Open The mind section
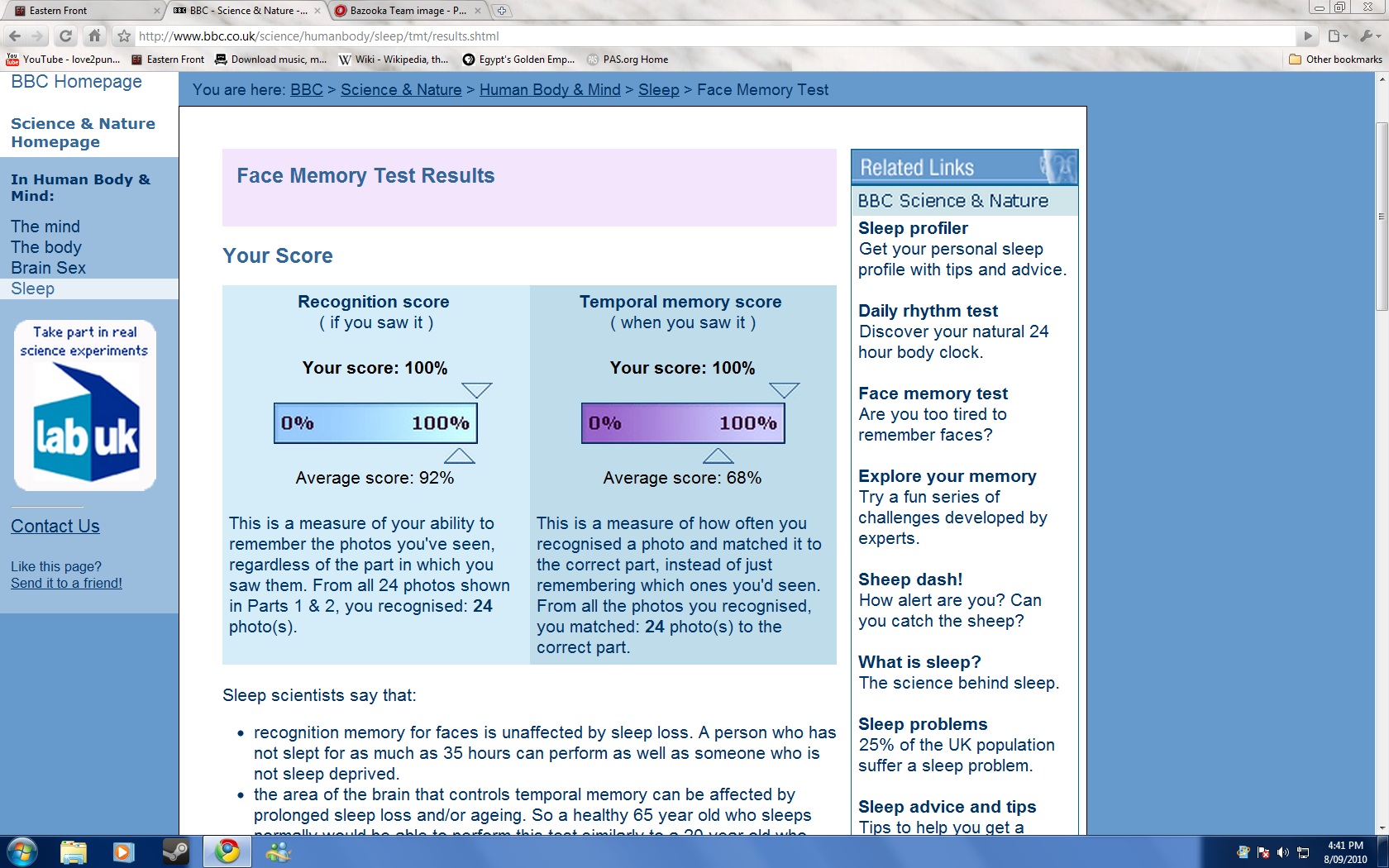This screenshot has height=868, width=1389. click(x=45, y=227)
